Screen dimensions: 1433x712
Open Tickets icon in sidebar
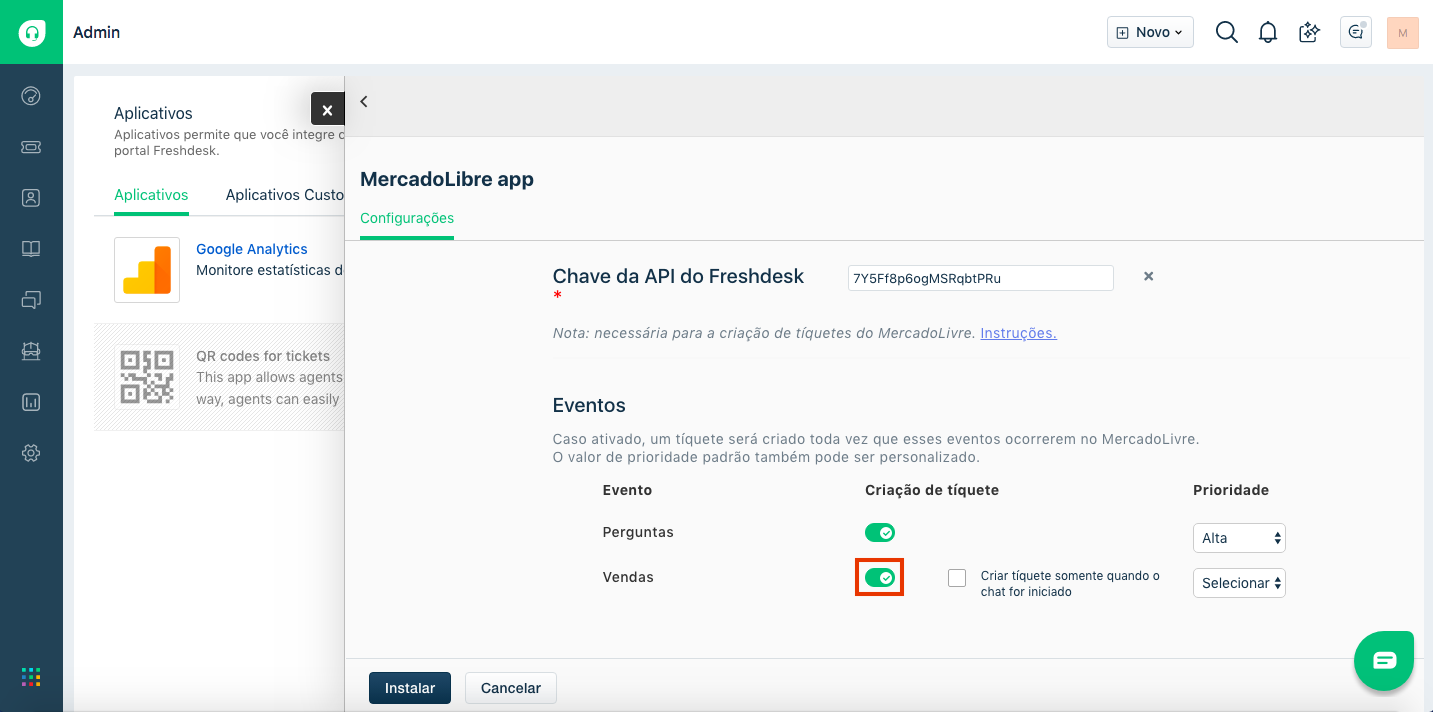click(31, 147)
